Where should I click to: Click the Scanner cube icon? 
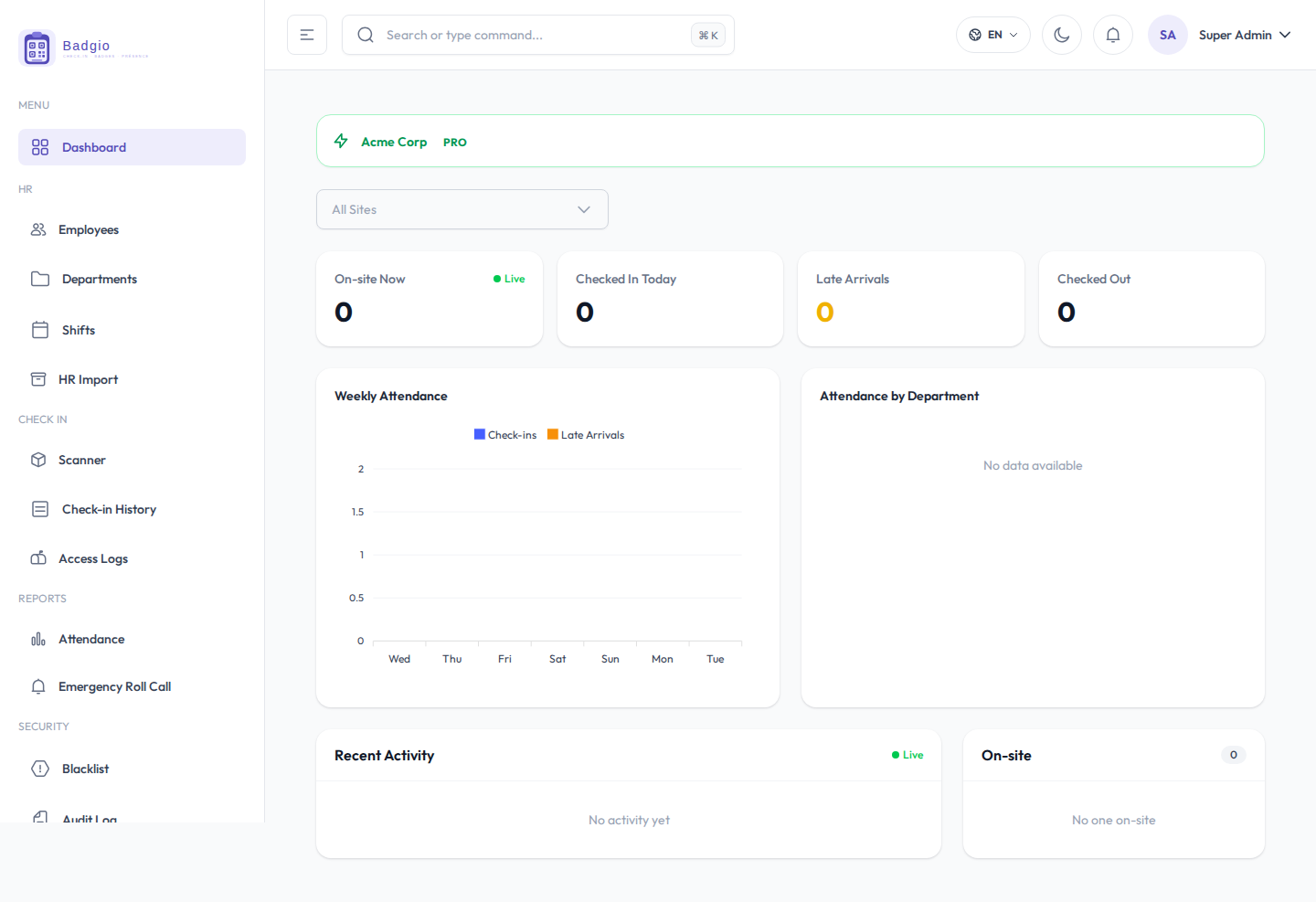[x=38, y=460]
